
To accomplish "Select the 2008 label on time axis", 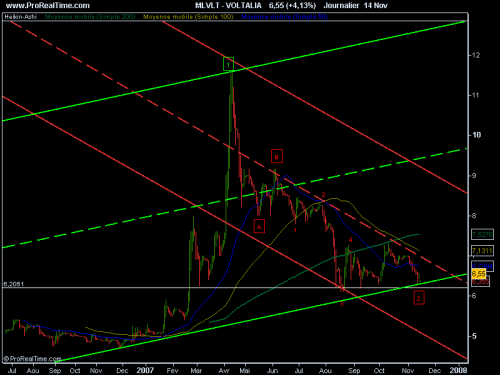I will point(458,370).
